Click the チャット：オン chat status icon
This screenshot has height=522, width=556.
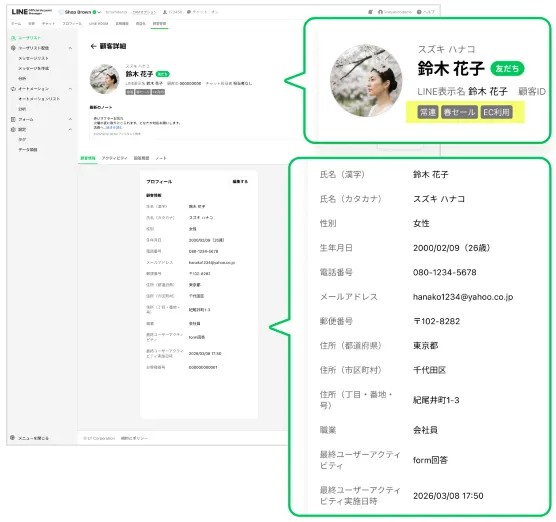tap(189, 12)
